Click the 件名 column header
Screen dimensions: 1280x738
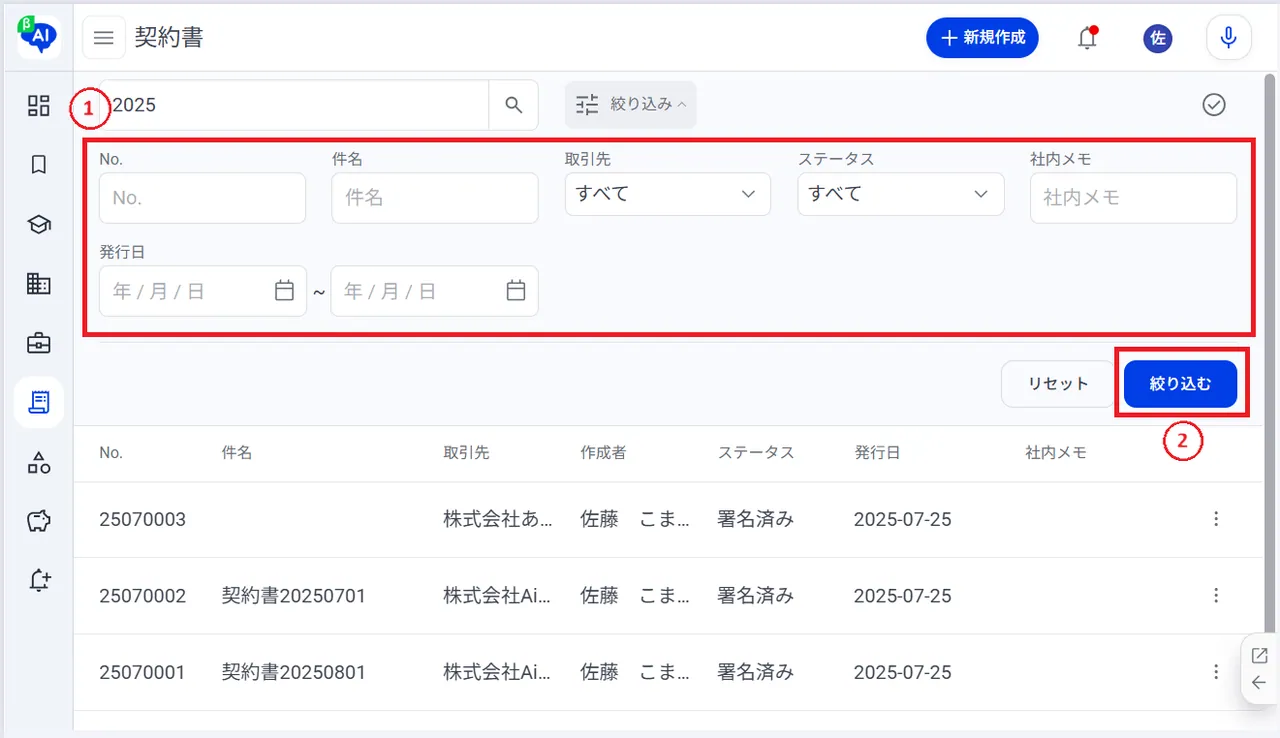pyautogui.click(x=237, y=453)
